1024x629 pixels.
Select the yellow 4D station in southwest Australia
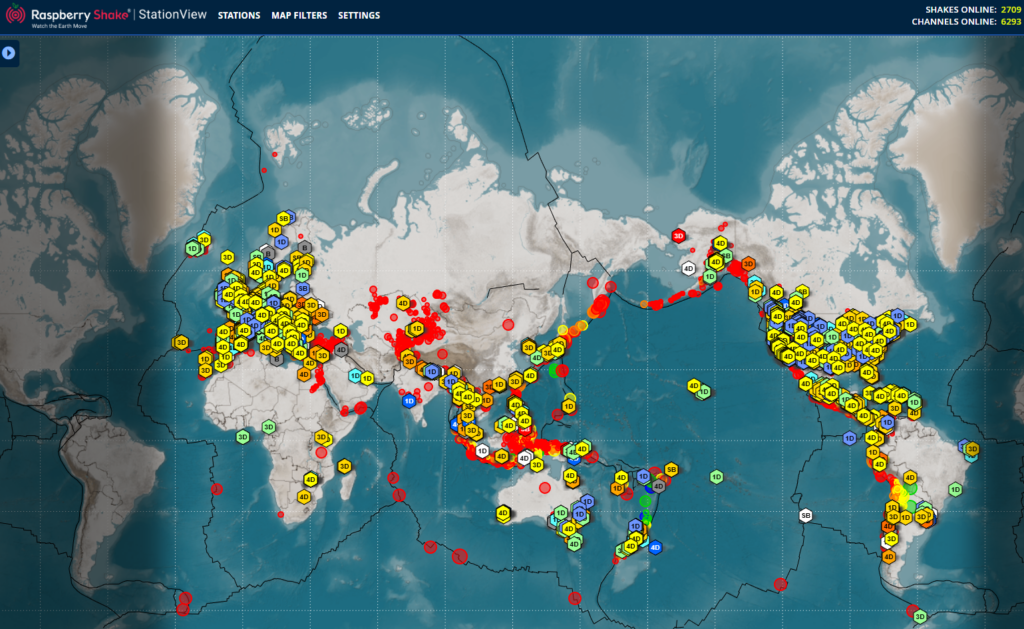[x=503, y=513]
